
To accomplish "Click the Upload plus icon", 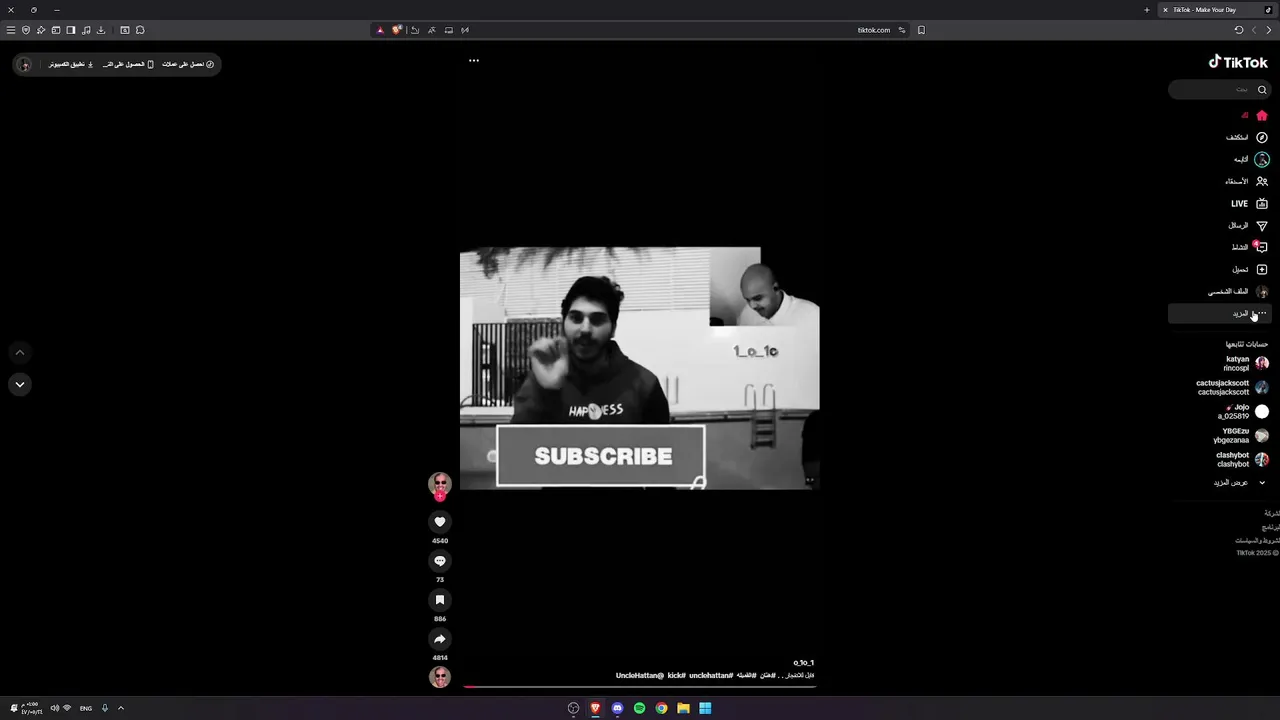I will pos(1262,270).
